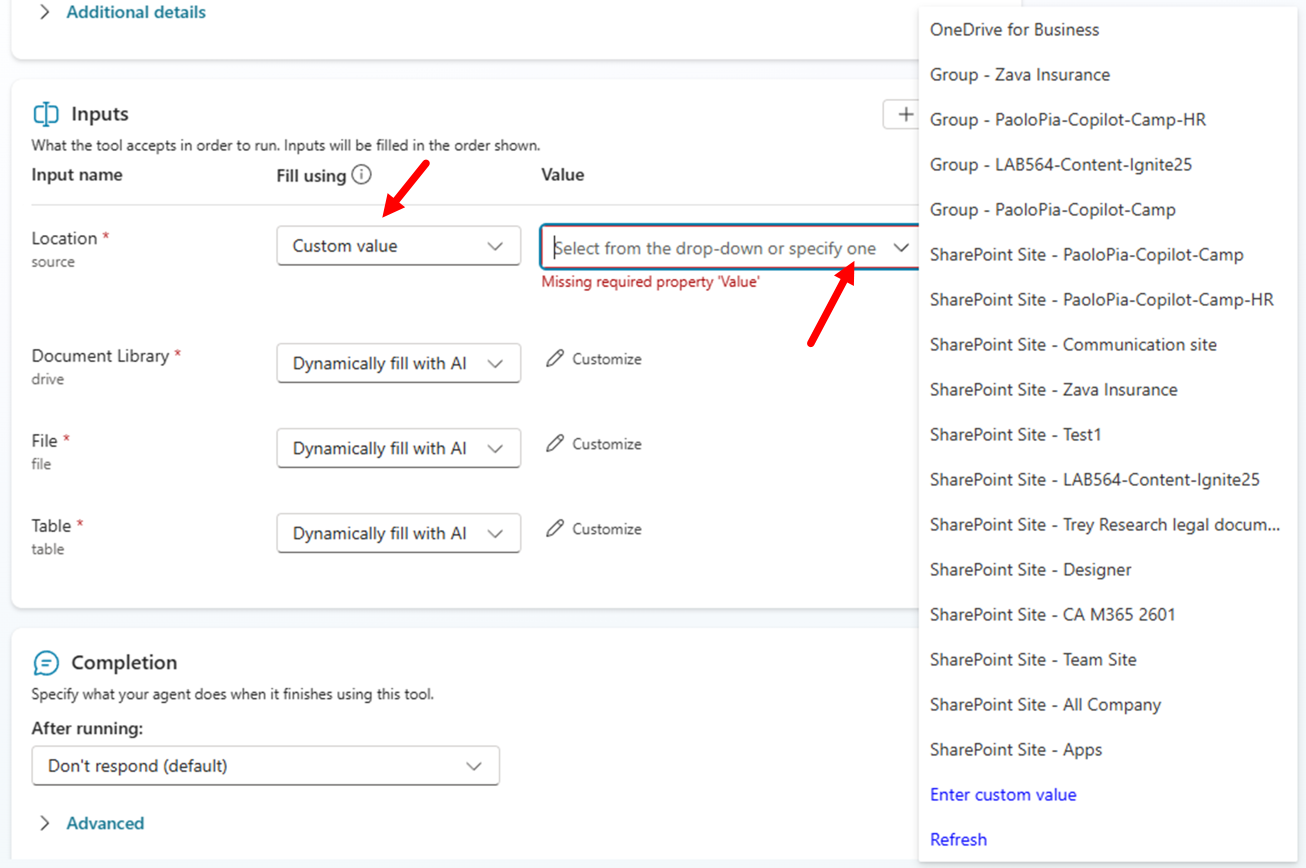Screen dimensions: 1306x868
Task: Click the Refresh link
Action: [958, 839]
